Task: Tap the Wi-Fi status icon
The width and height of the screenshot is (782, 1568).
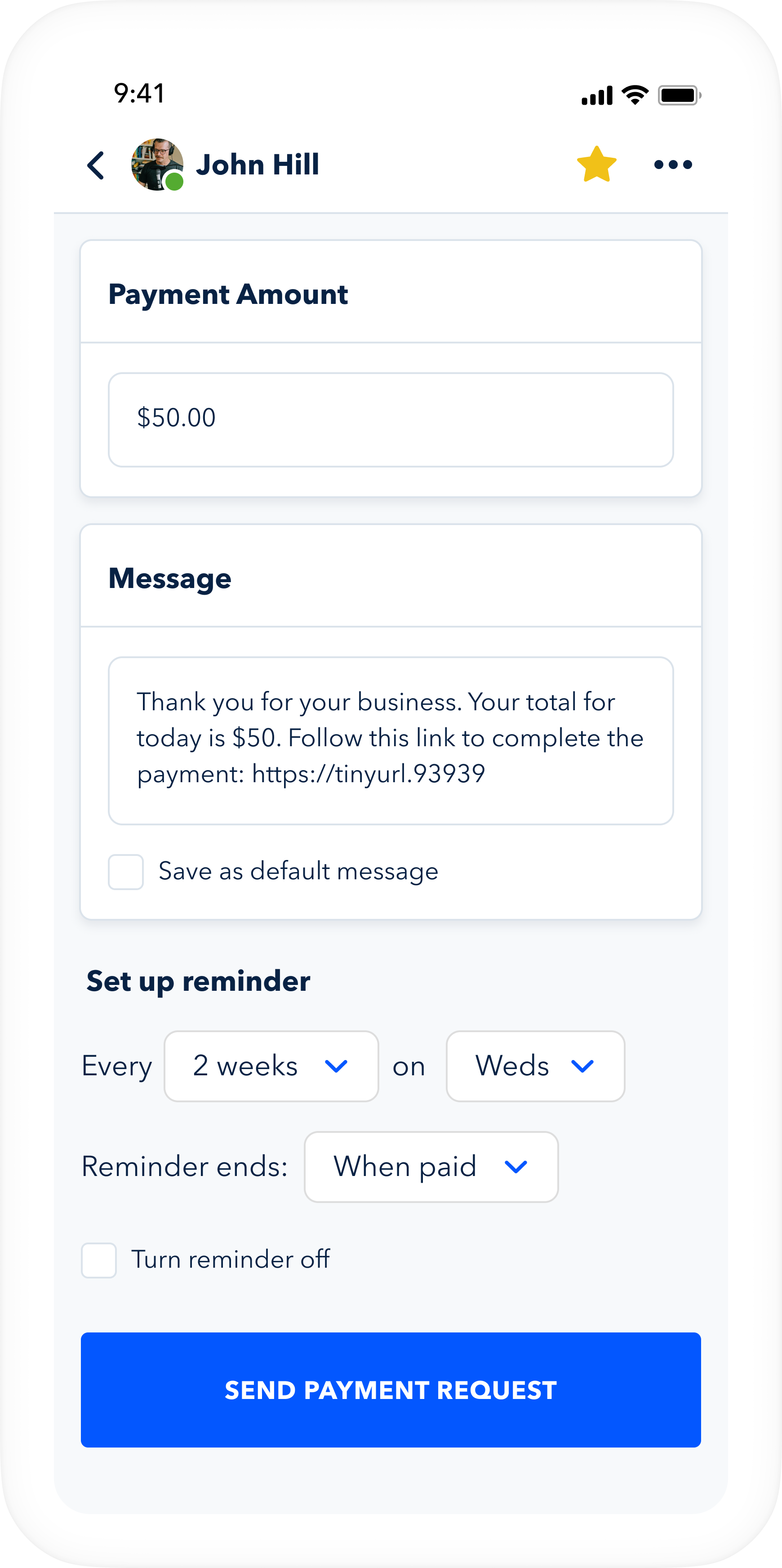Action: (635, 95)
